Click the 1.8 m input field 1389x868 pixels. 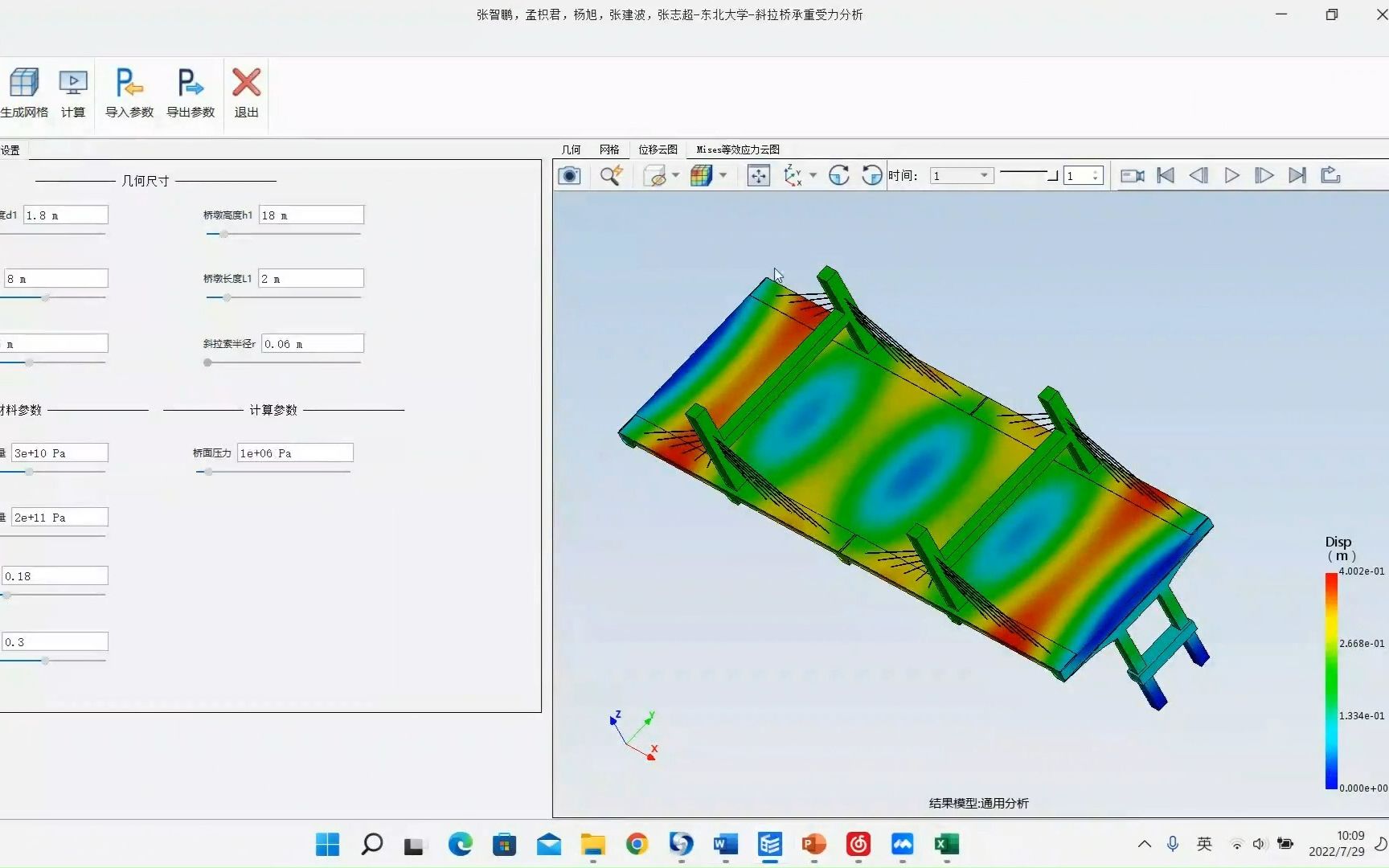click(x=65, y=215)
